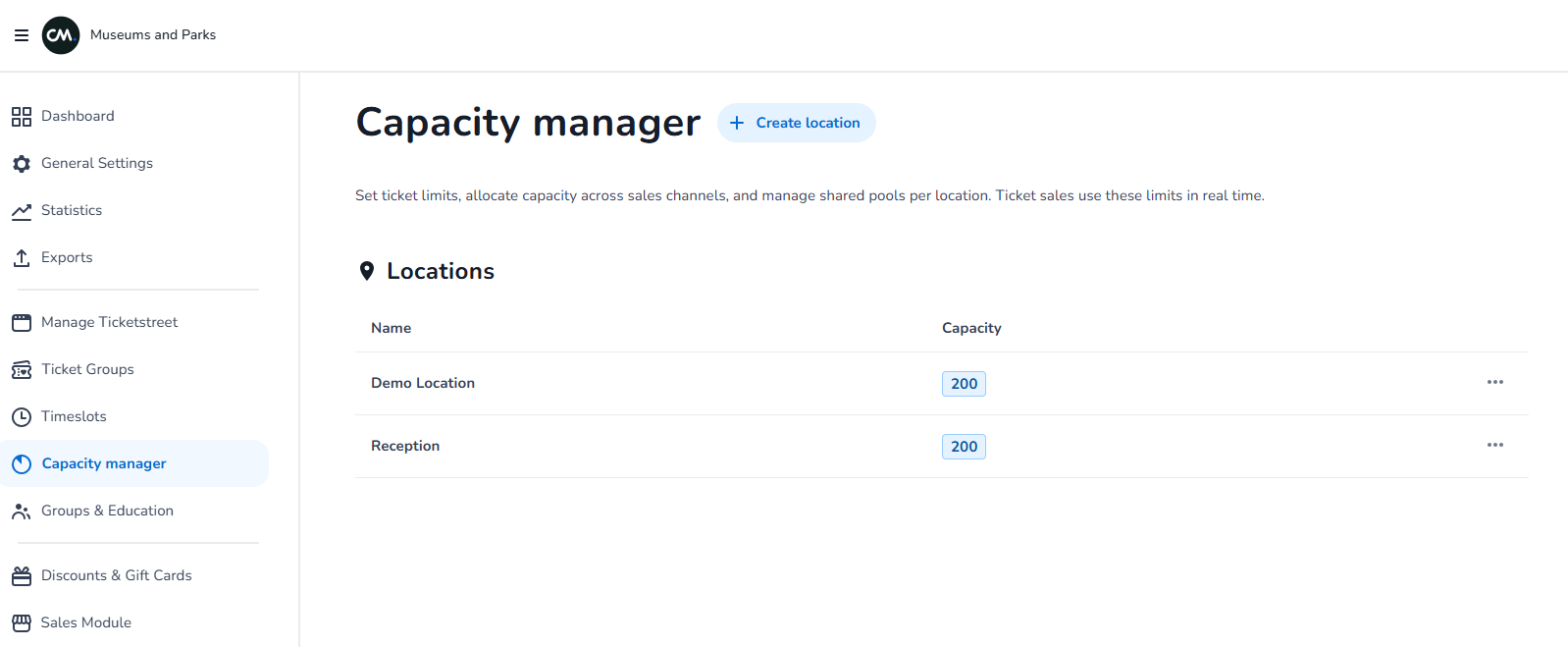The image size is (1568, 647).
Task: Click the Locations section heading
Action: (441, 271)
